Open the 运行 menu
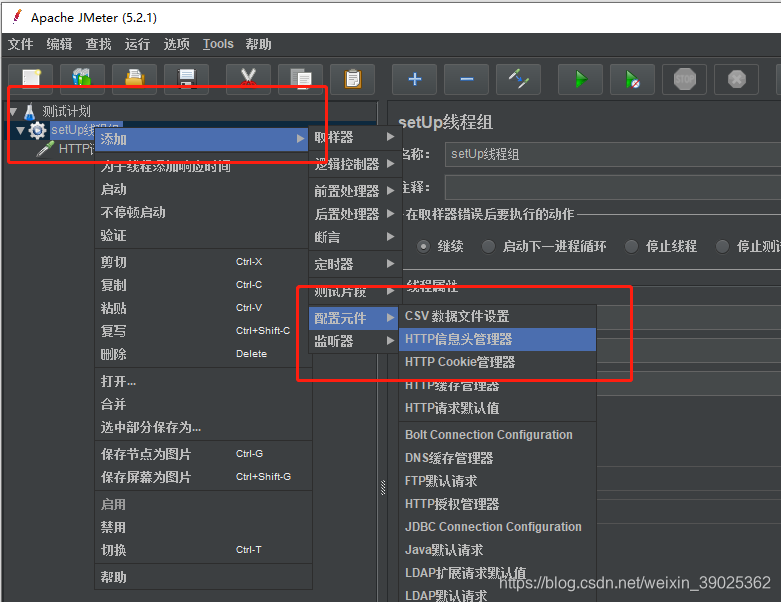Image resolution: width=781 pixels, height=602 pixels. coord(137,44)
